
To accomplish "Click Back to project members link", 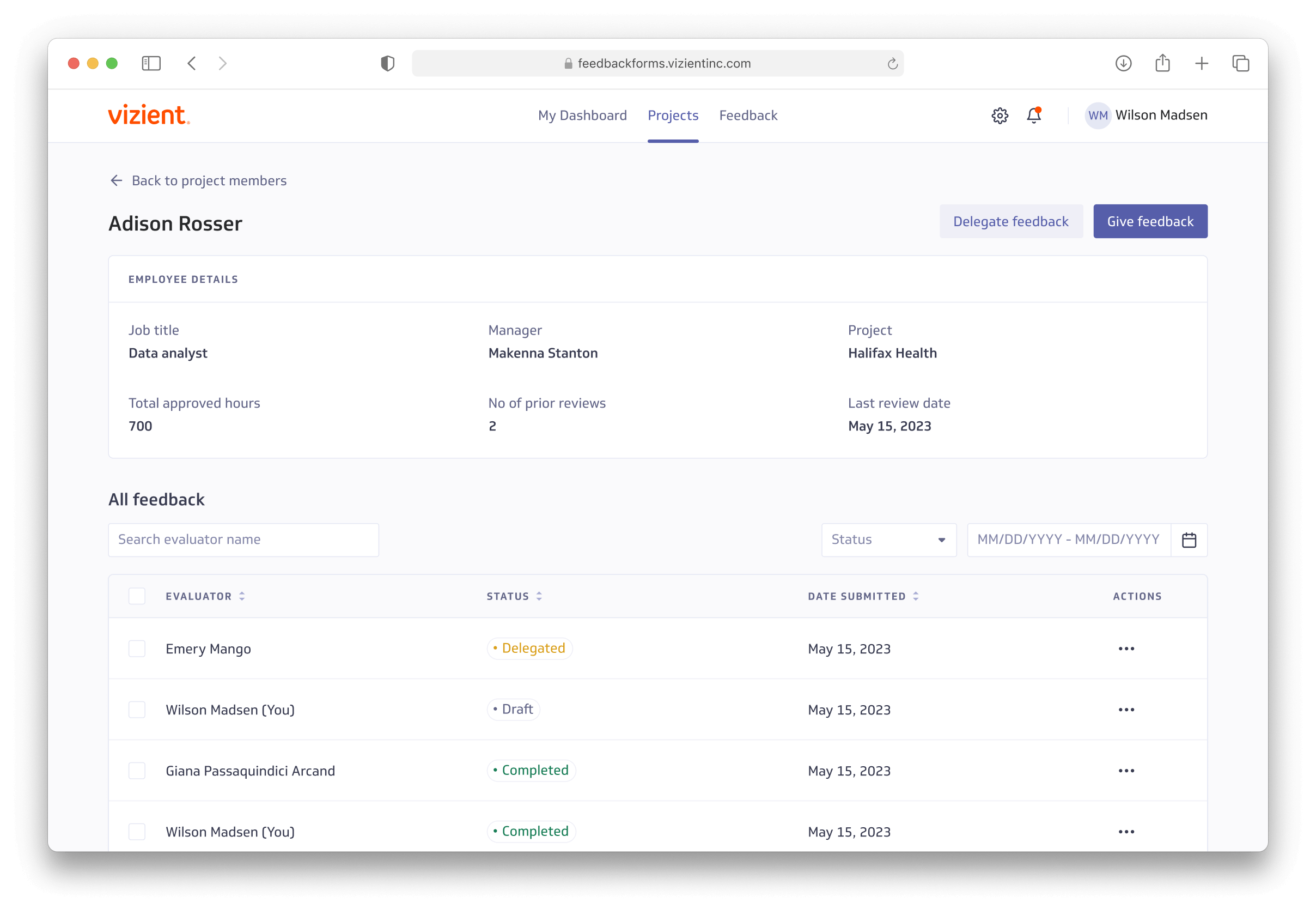I will coord(198,180).
